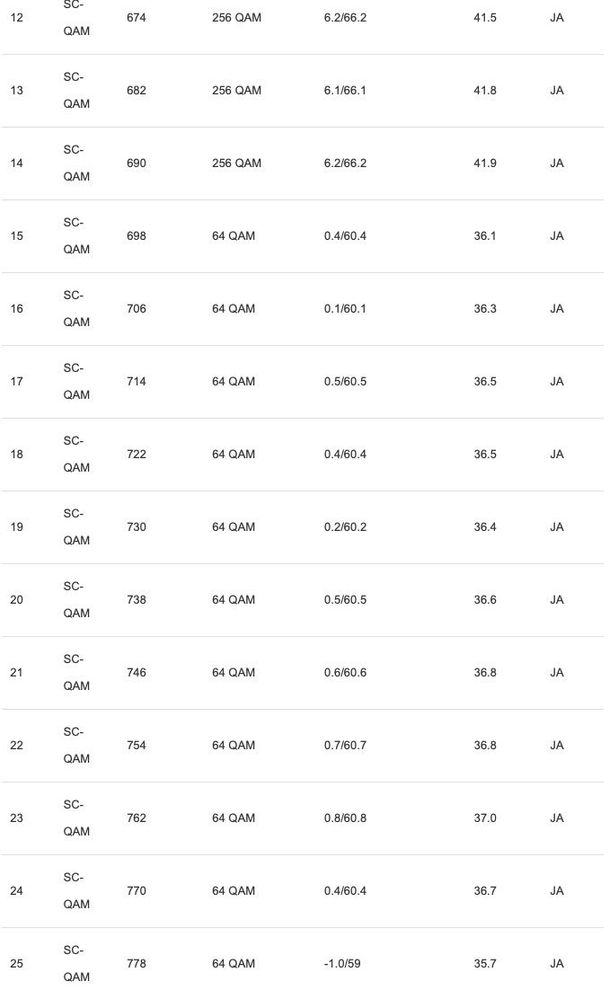Select the 36.1 signal-to-noise value
This screenshot has height=999, width=609.
(485, 236)
